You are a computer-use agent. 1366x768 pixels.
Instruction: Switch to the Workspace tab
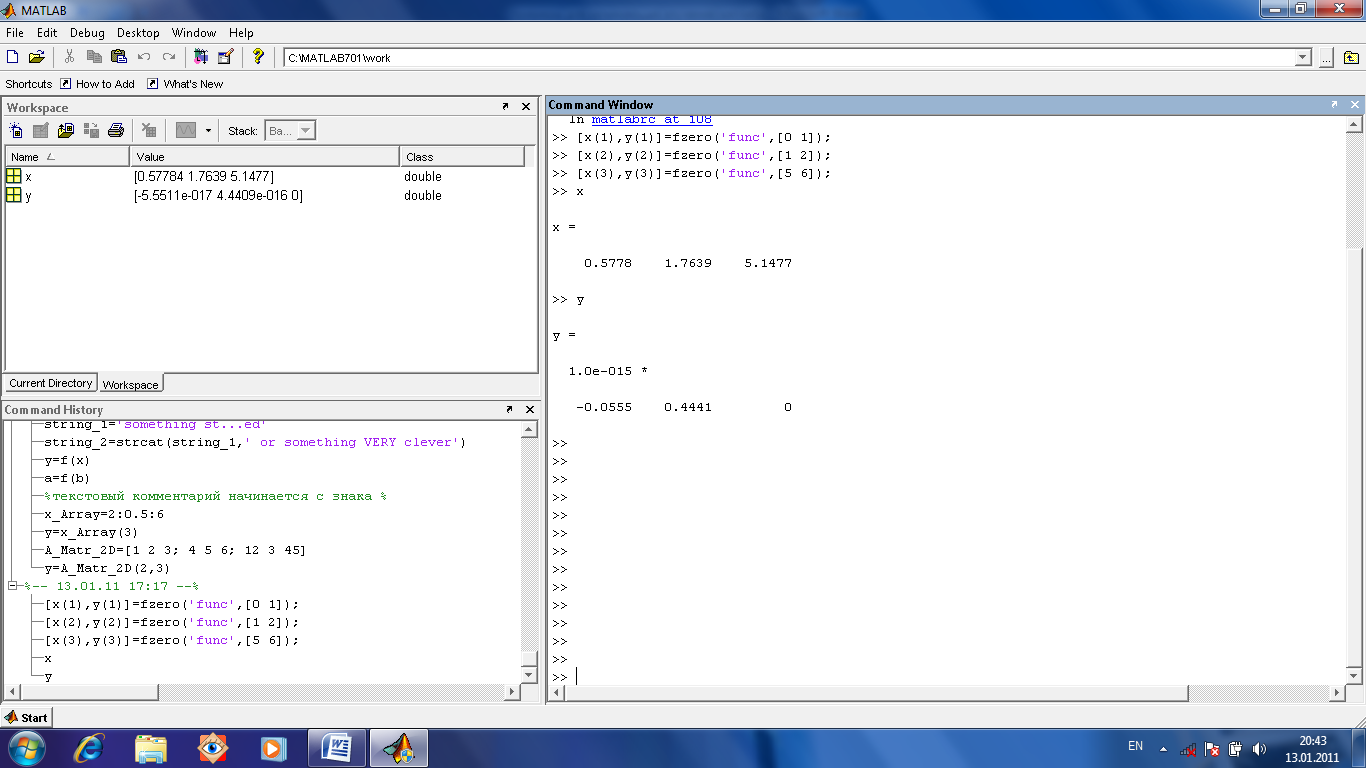click(130, 384)
